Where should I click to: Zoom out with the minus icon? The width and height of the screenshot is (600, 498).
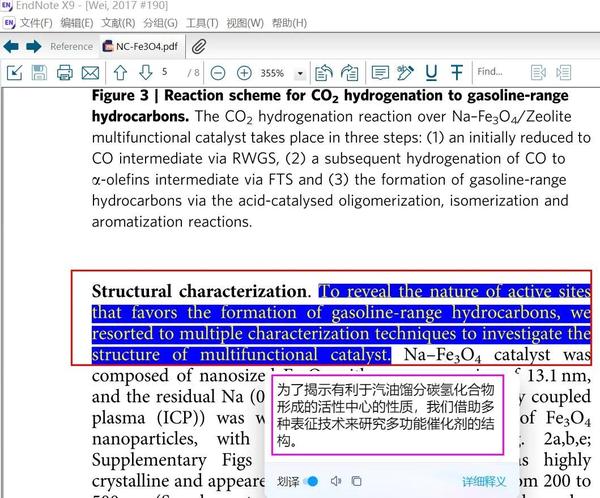[x=218, y=73]
